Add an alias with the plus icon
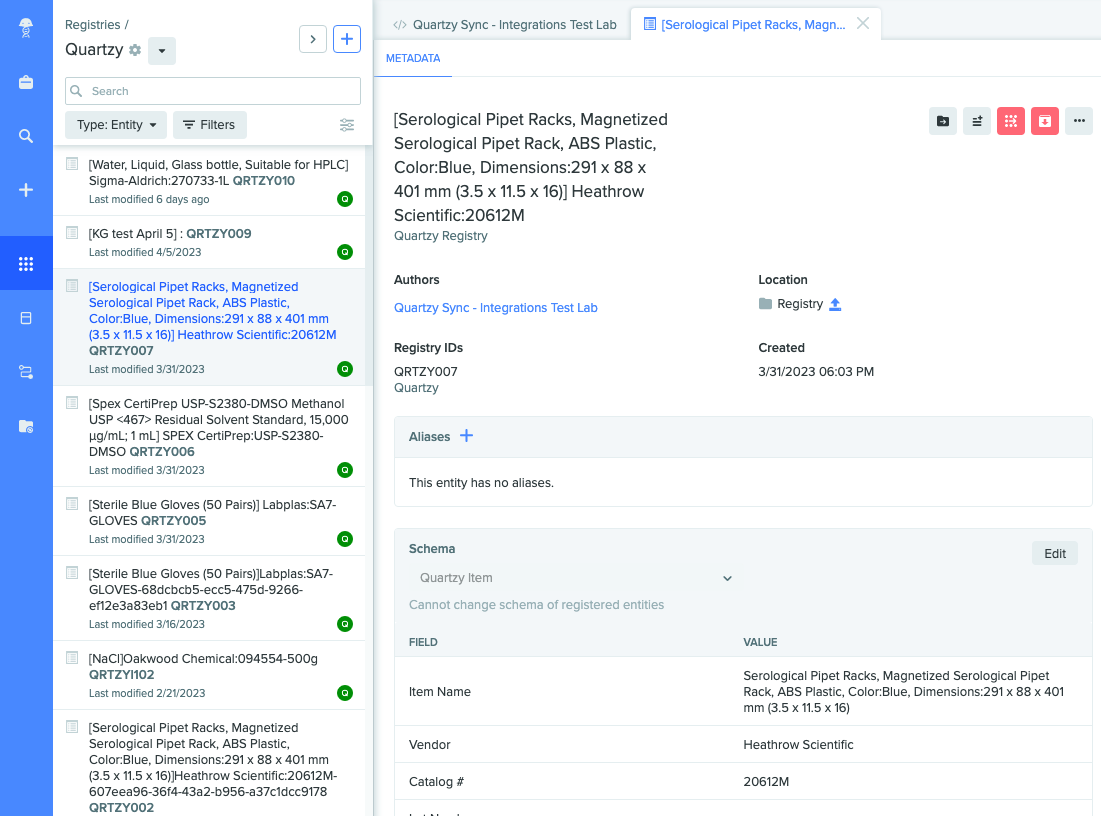The width and height of the screenshot is (1101, 816). [466, 436]
